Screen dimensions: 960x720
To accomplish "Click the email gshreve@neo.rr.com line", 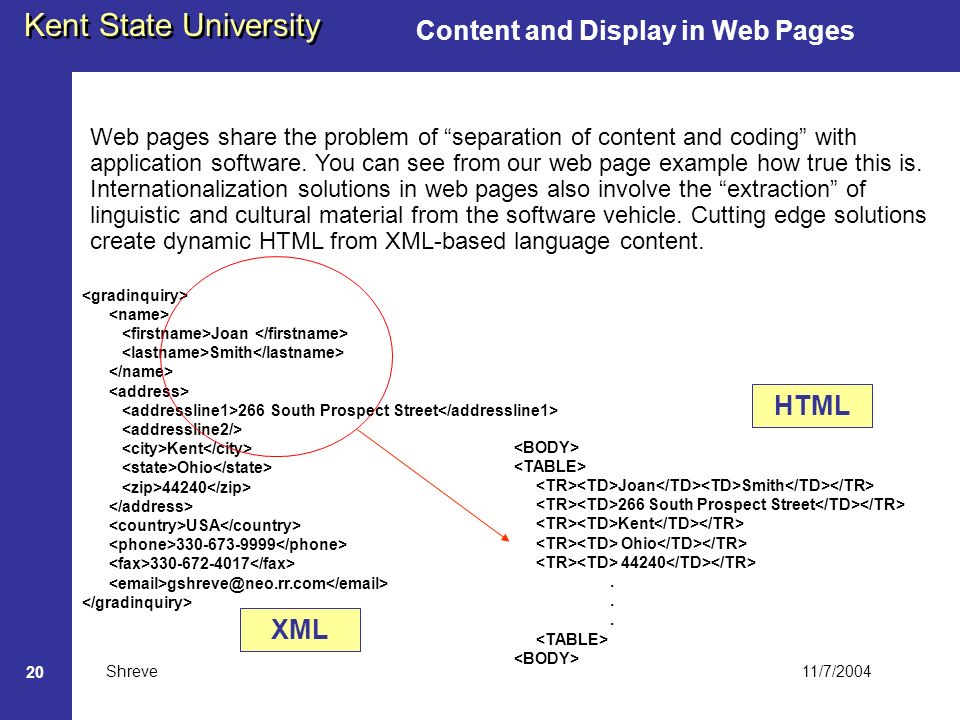I will click(249, 583).
